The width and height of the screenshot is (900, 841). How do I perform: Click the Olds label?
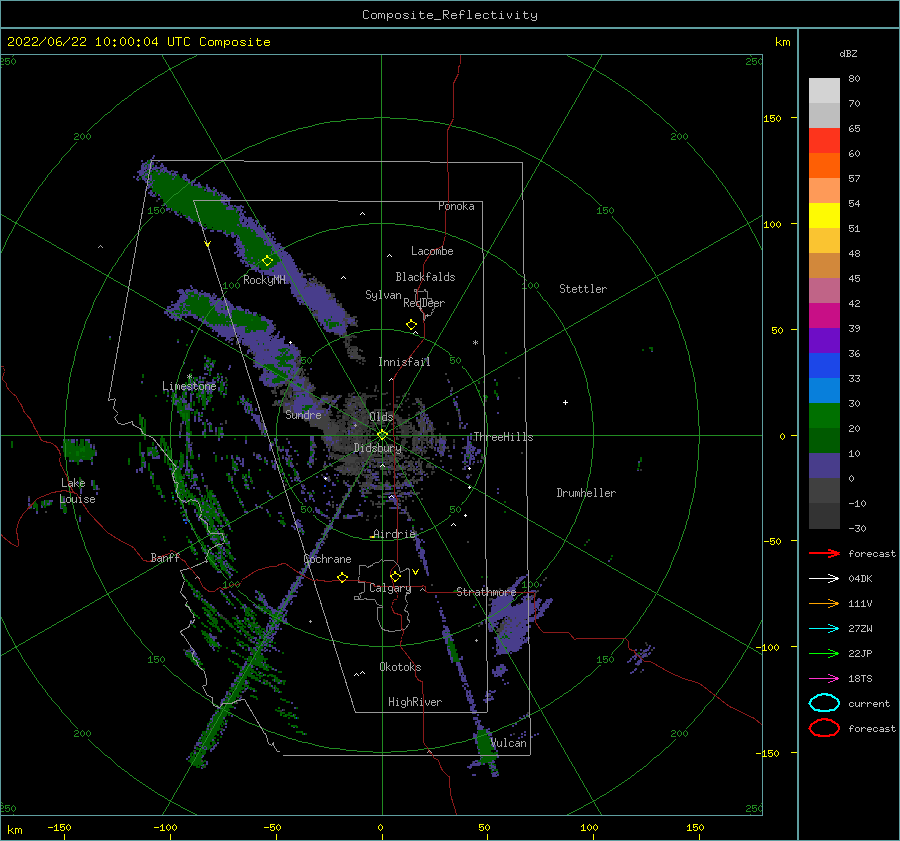(381, 417)
